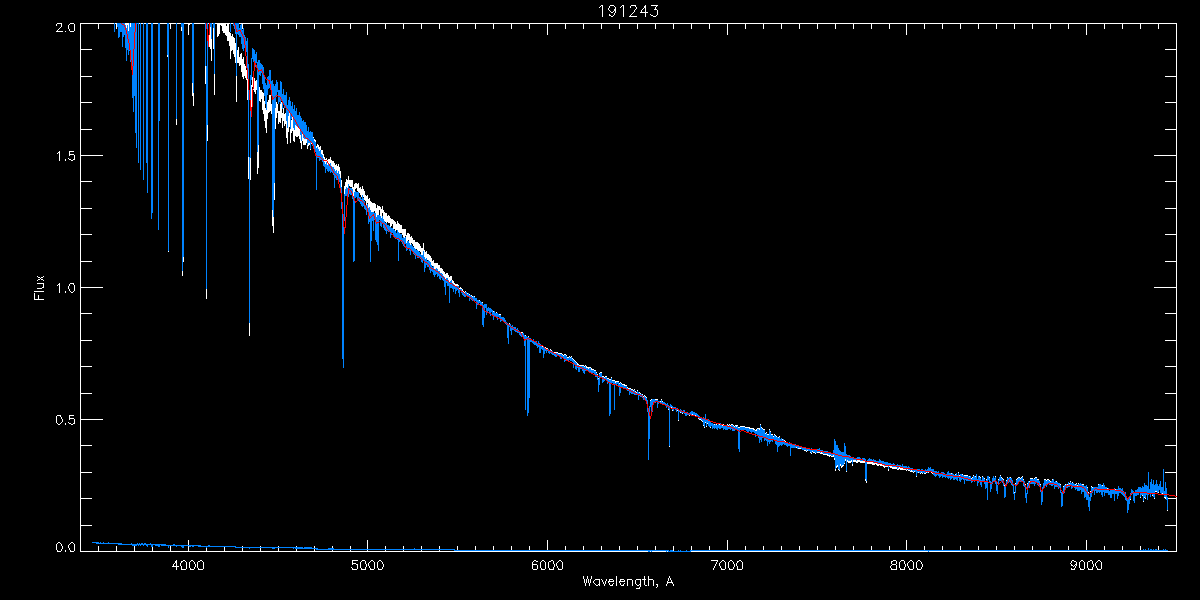Select the Flux axis label

click(x=40, y=288)
